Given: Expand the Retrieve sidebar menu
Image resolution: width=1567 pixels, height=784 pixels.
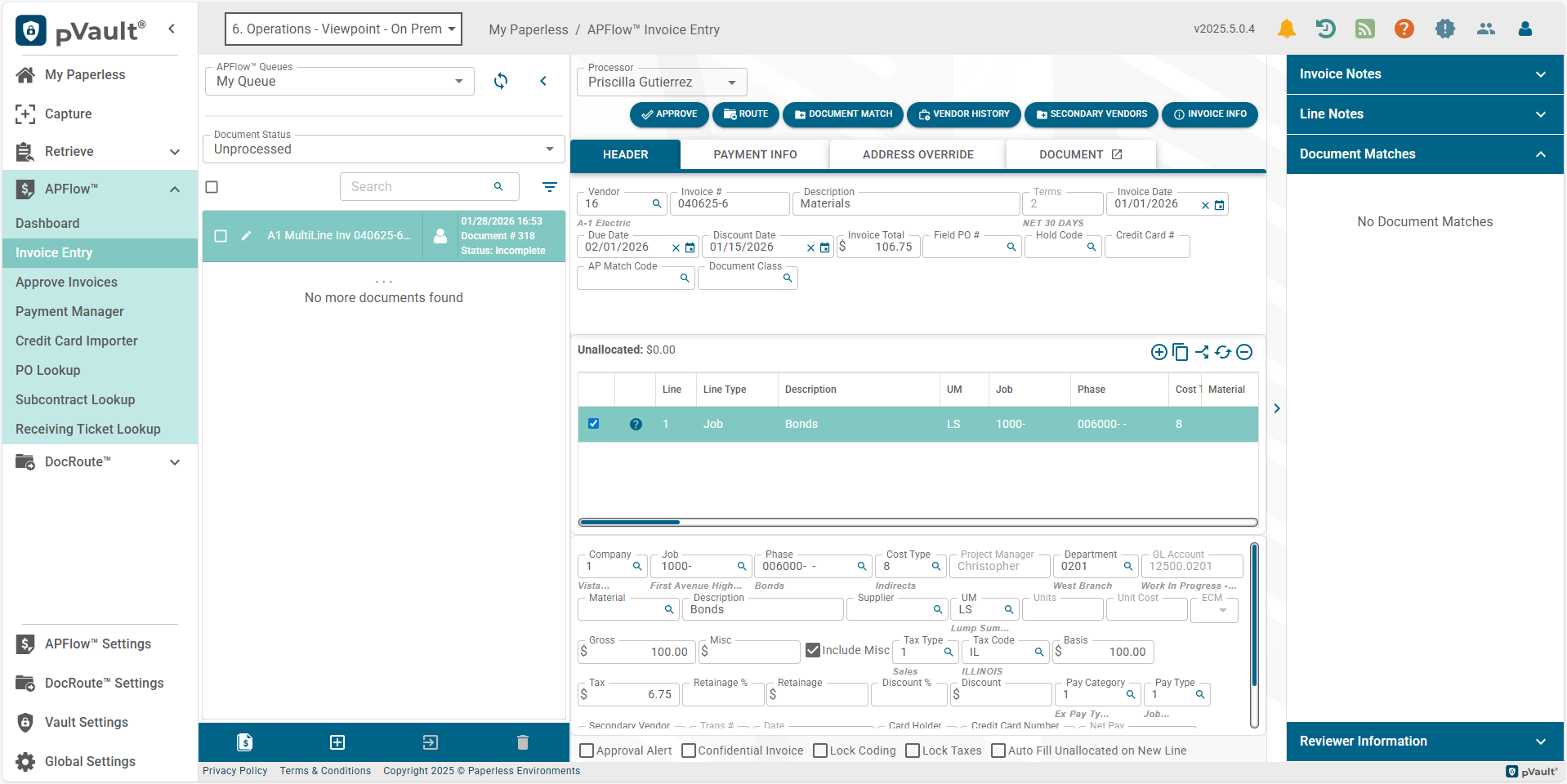Looking at the screenshot, I should [x=100, y=152].
